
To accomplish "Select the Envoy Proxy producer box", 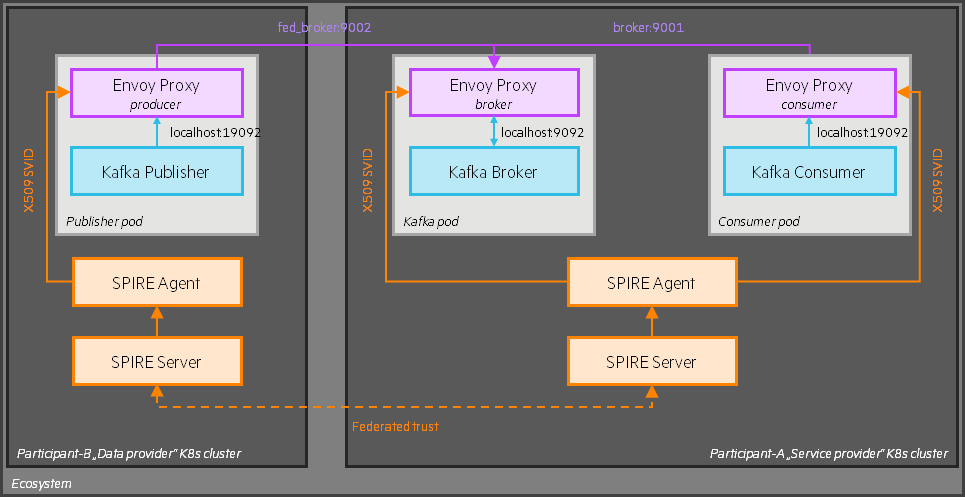I will coord(157,92).
